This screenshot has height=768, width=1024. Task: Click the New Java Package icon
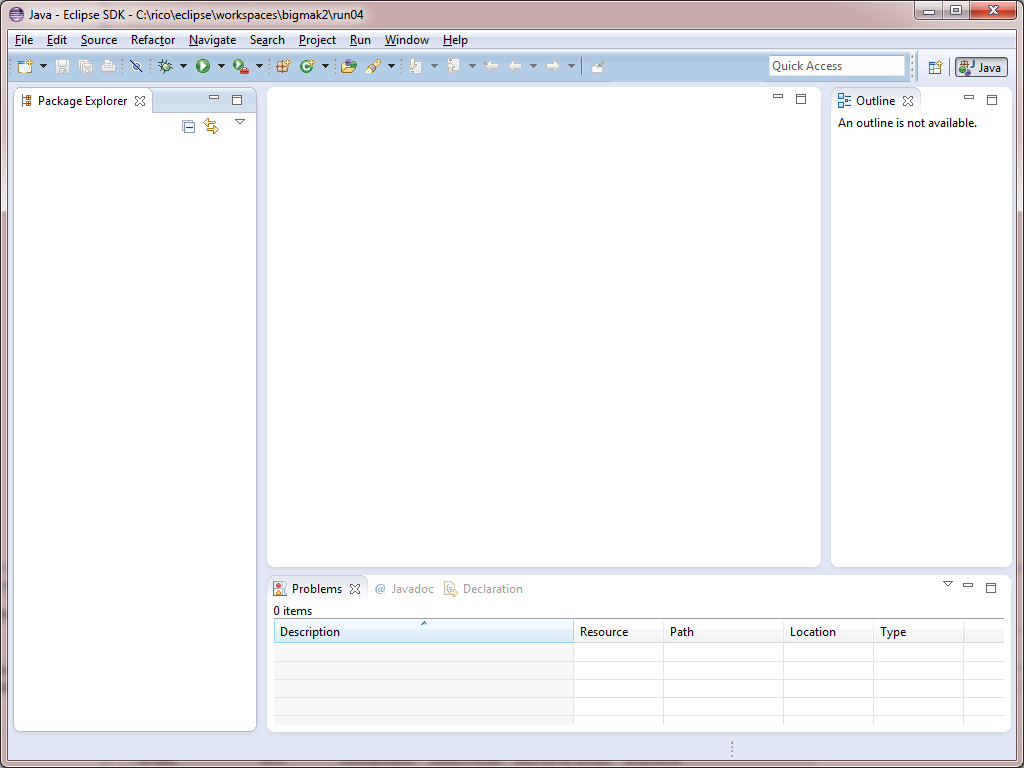pos(283,66)
